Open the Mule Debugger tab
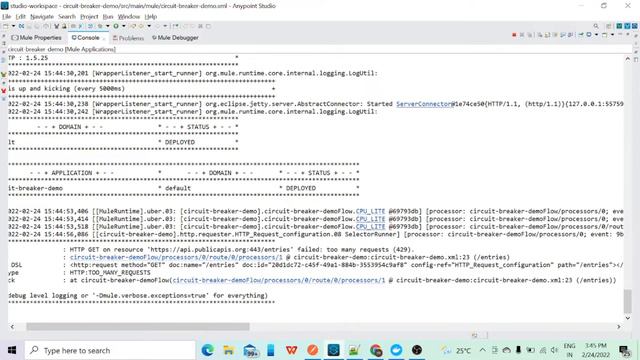 tap(175, 38)
